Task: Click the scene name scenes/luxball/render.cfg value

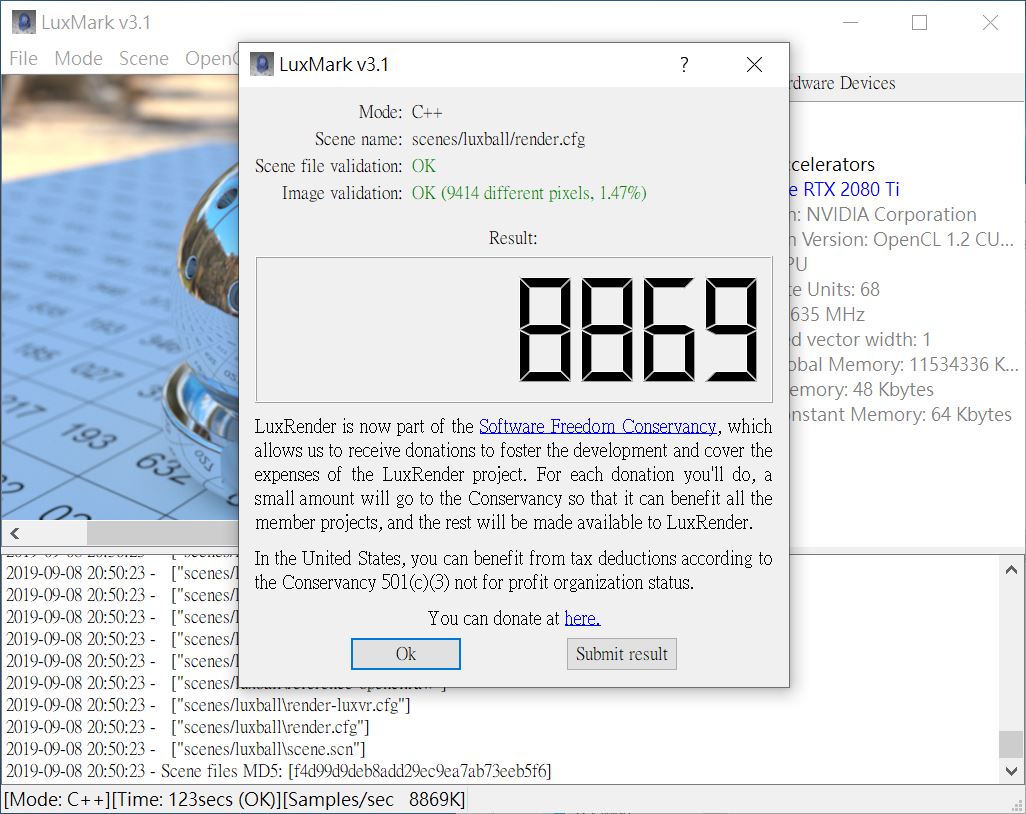Action: (x=498, y=139)
